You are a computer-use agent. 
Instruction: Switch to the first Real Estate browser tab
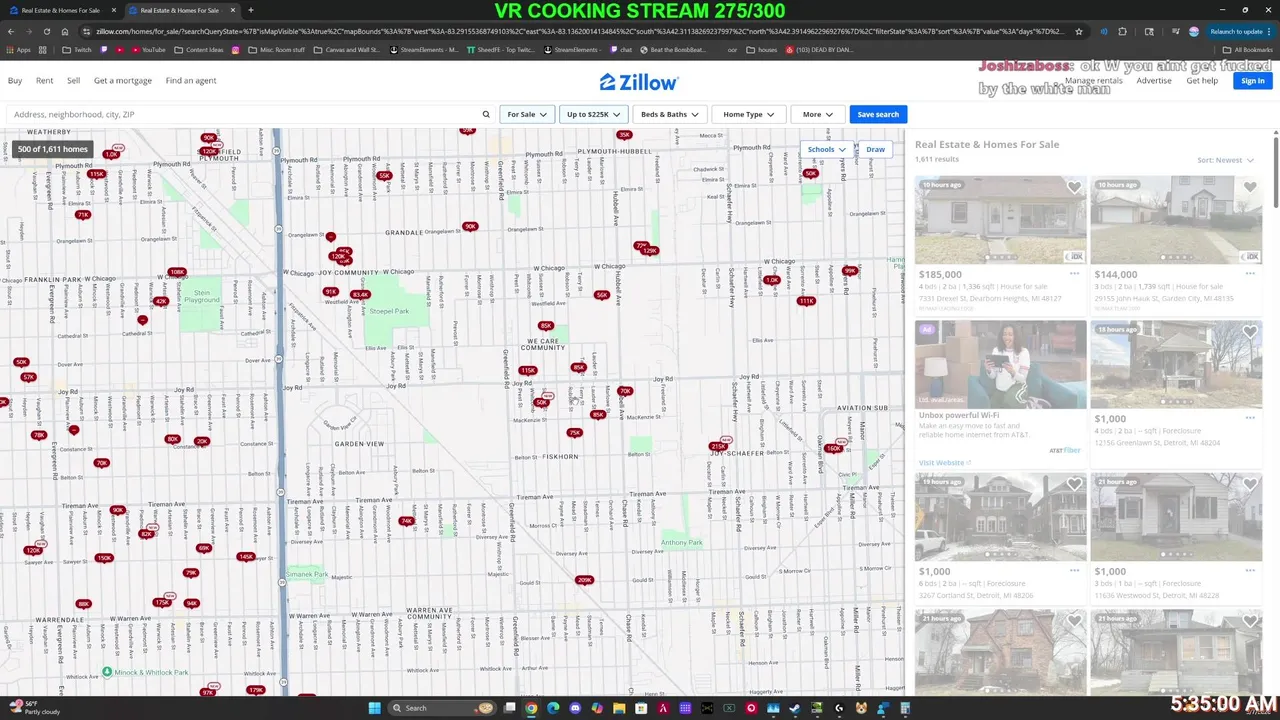tap(60, 10)
